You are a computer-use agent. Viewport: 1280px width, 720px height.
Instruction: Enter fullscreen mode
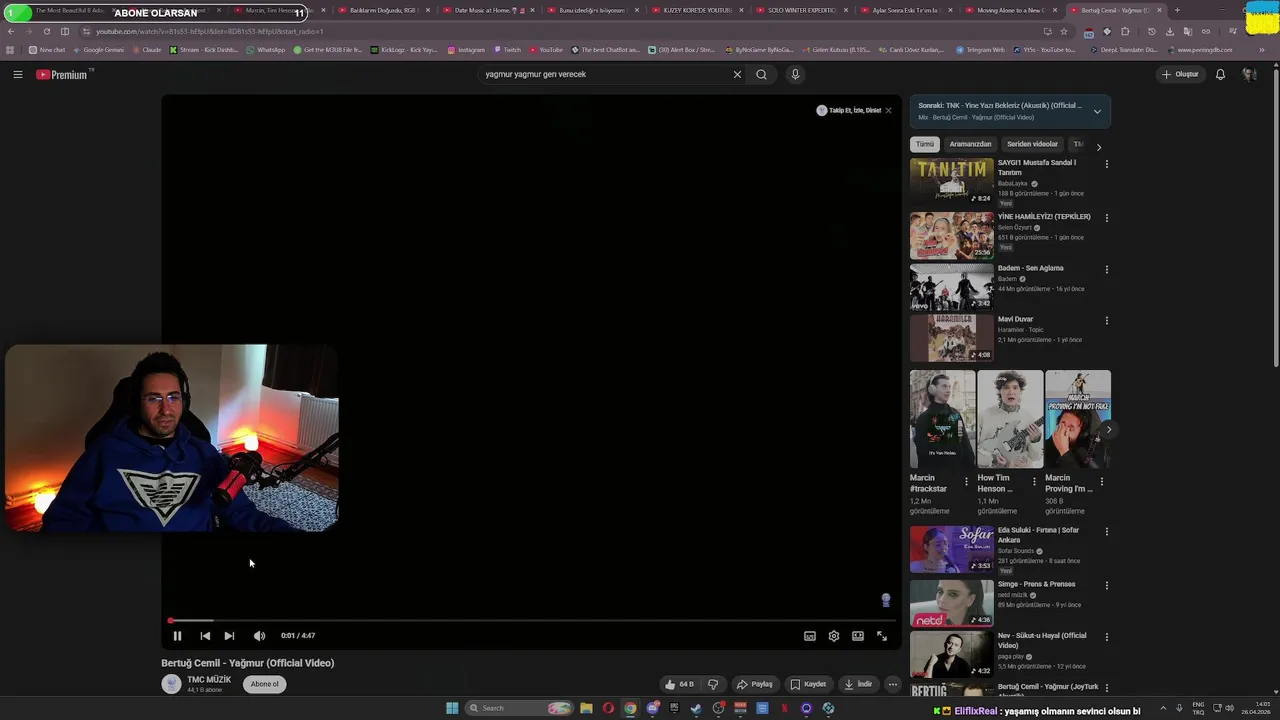[x=882, y=636]
